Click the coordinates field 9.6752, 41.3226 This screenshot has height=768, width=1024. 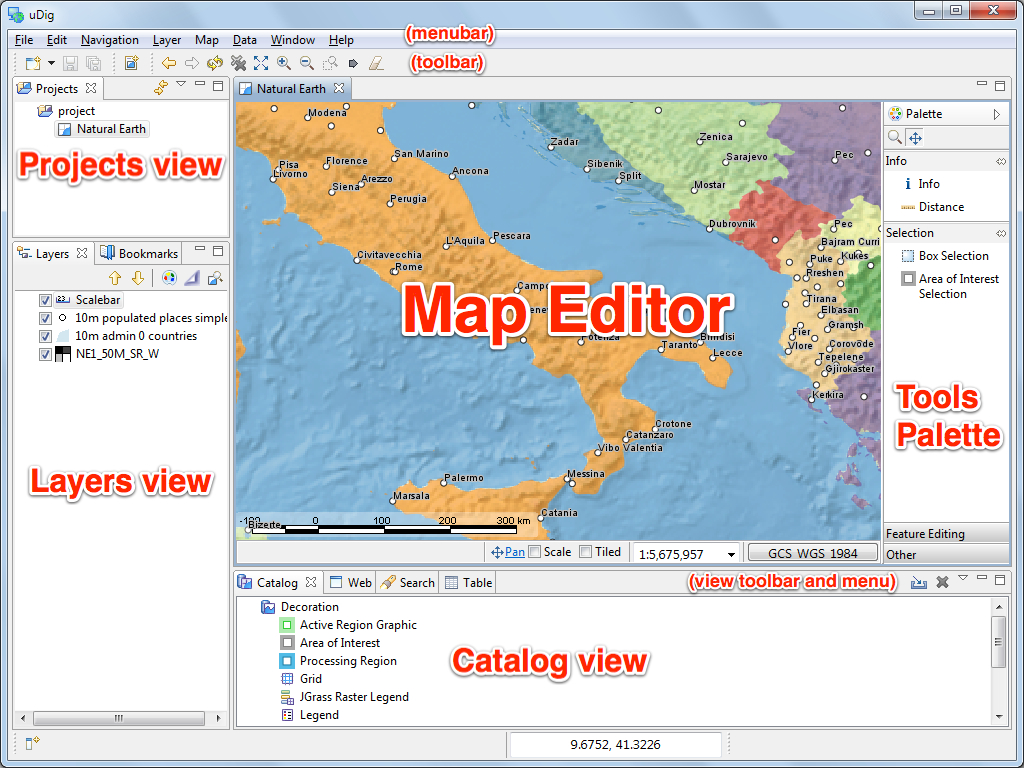615,744
